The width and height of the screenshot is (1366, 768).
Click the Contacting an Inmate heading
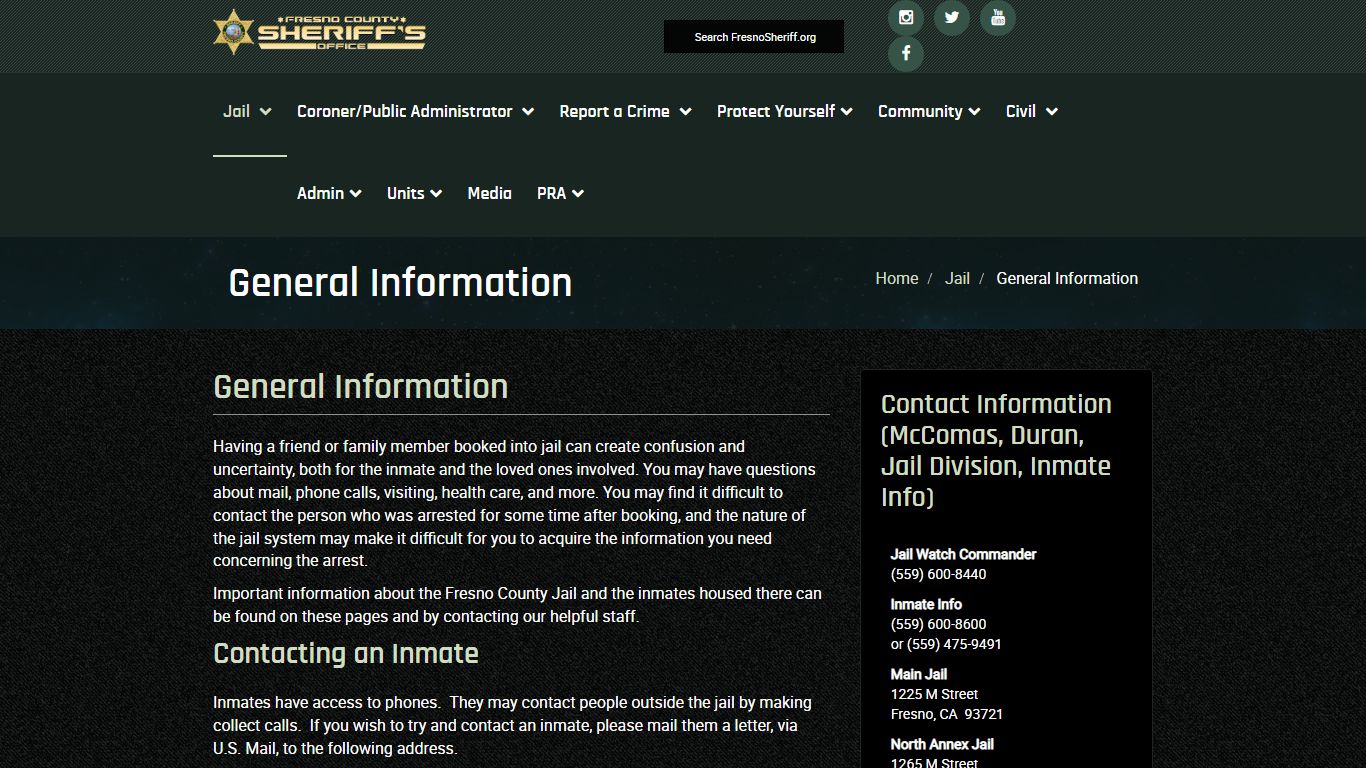tap(346, 653)
